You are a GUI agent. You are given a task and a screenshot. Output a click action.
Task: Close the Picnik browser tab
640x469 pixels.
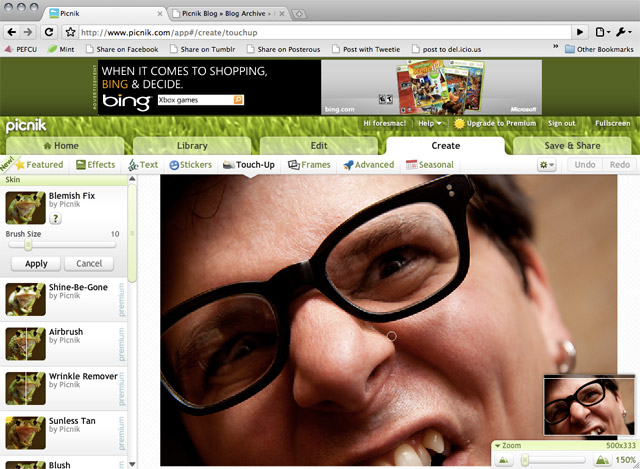pos(160,13)
